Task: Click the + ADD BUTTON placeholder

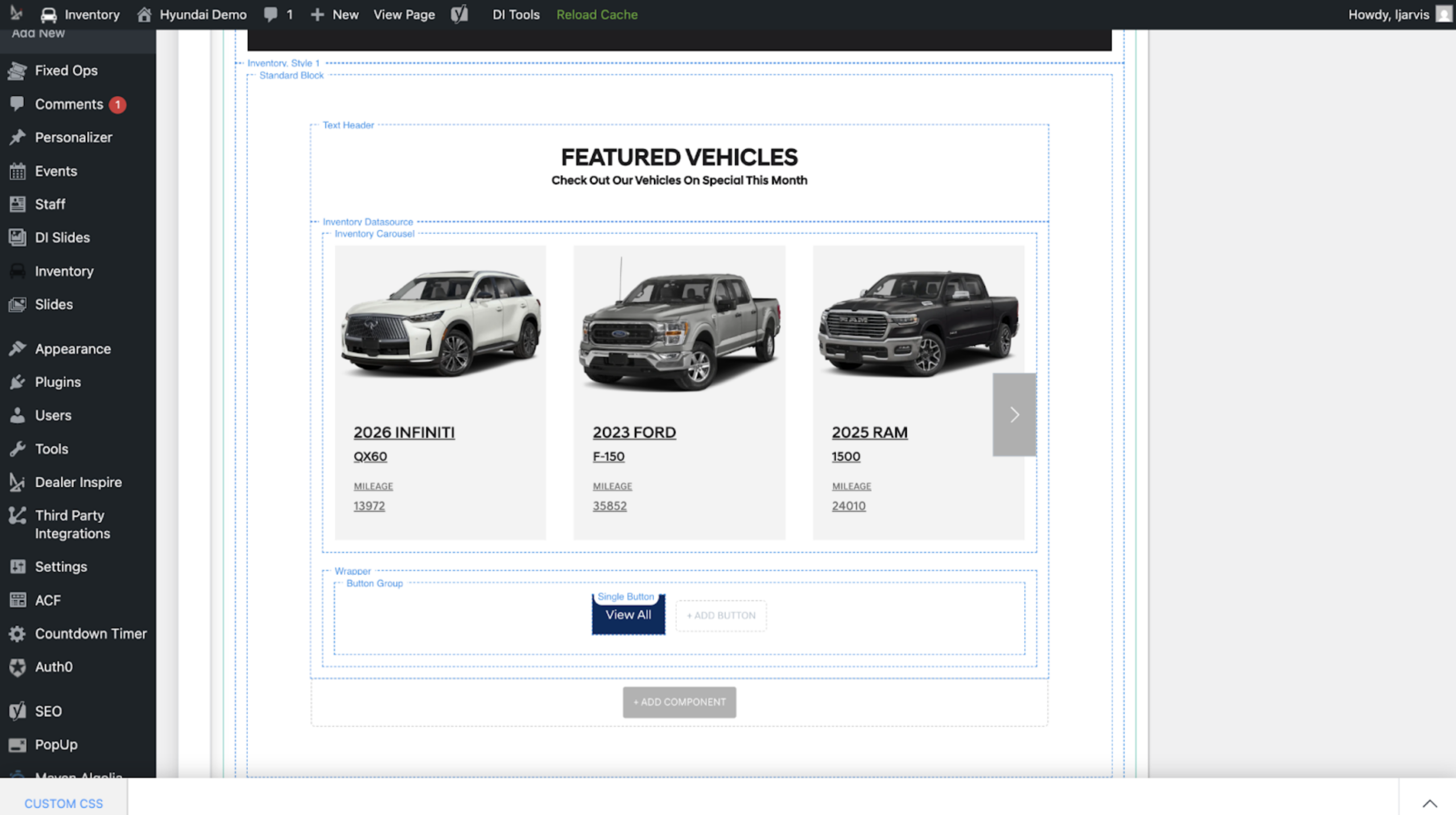Action: tap(721, 615)
